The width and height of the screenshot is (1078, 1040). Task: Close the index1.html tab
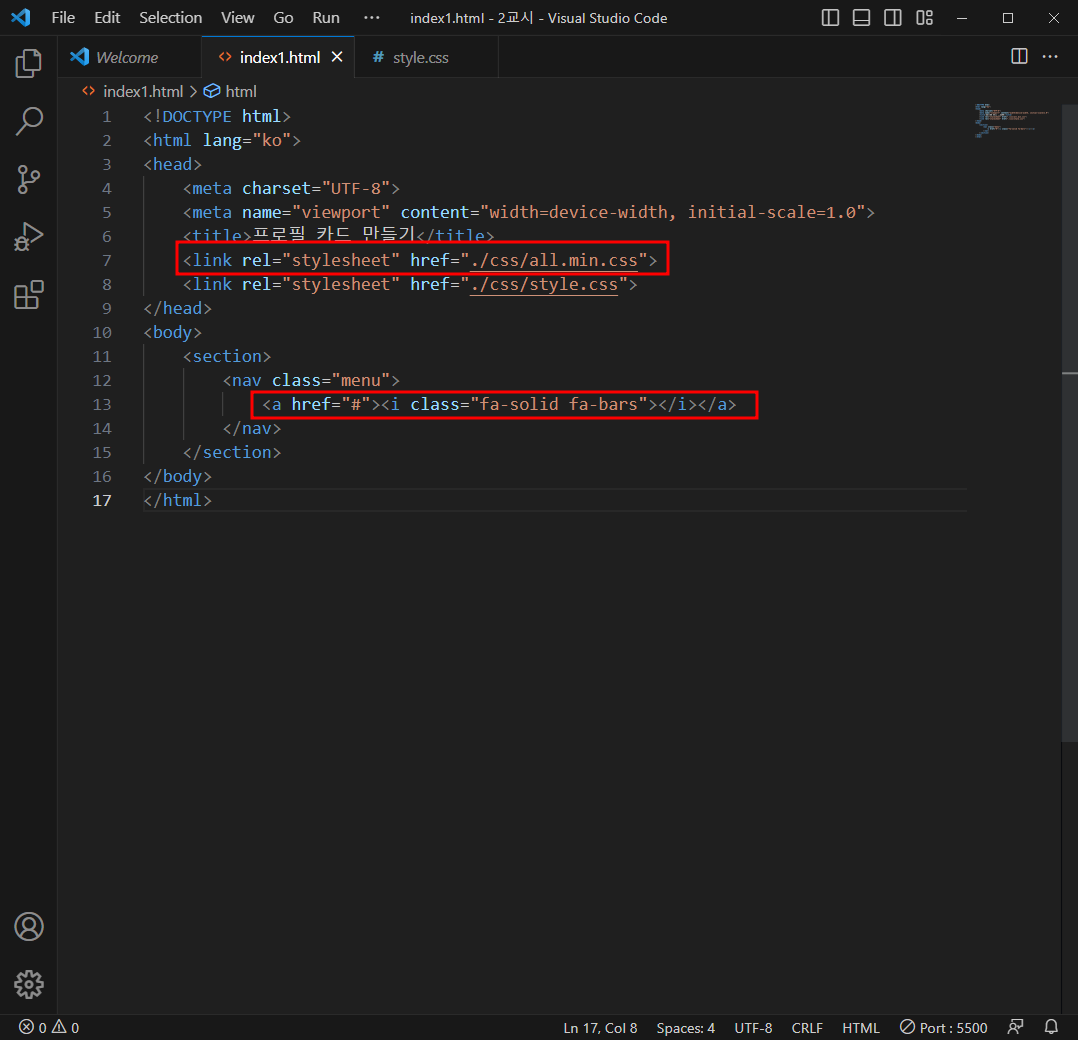337,57
